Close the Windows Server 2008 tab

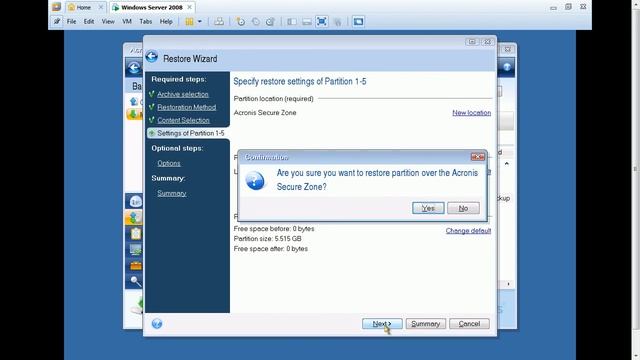(x=189, y=7)
